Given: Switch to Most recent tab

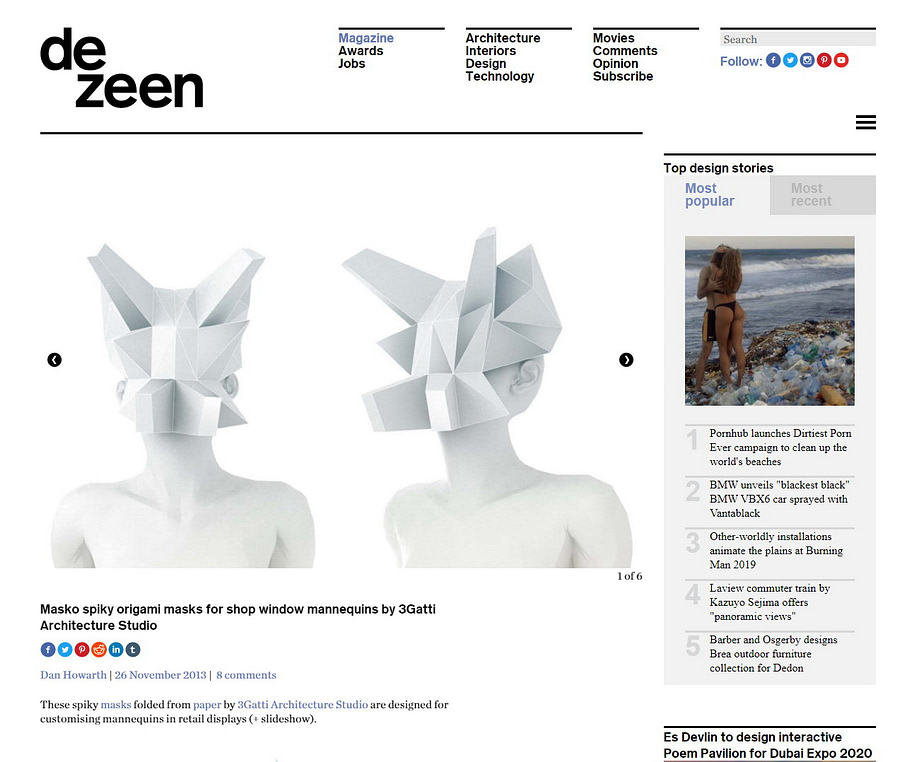Looking at the screenshot, I should click(x=823, y=195).
